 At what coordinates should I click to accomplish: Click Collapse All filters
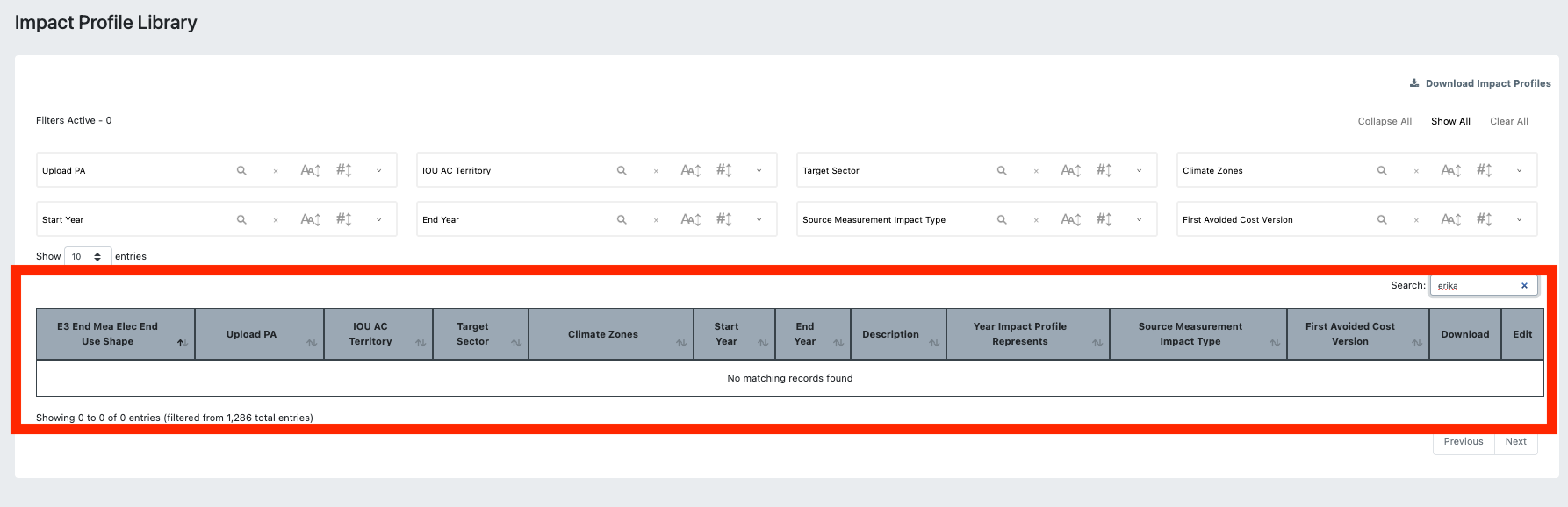pyautogui.click(x=1385, y=121)
